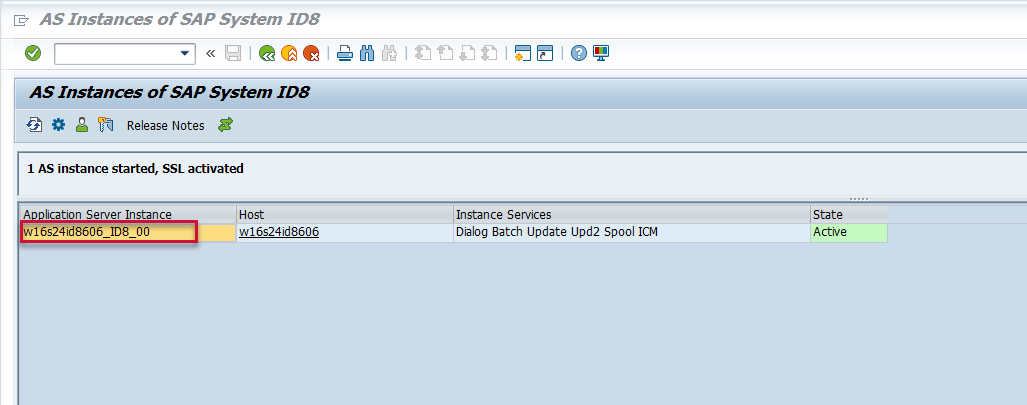Click the green Enter checkmark icon
Image resolution: width=1027 pixels, height=405 pixels.
coord(33,53)
